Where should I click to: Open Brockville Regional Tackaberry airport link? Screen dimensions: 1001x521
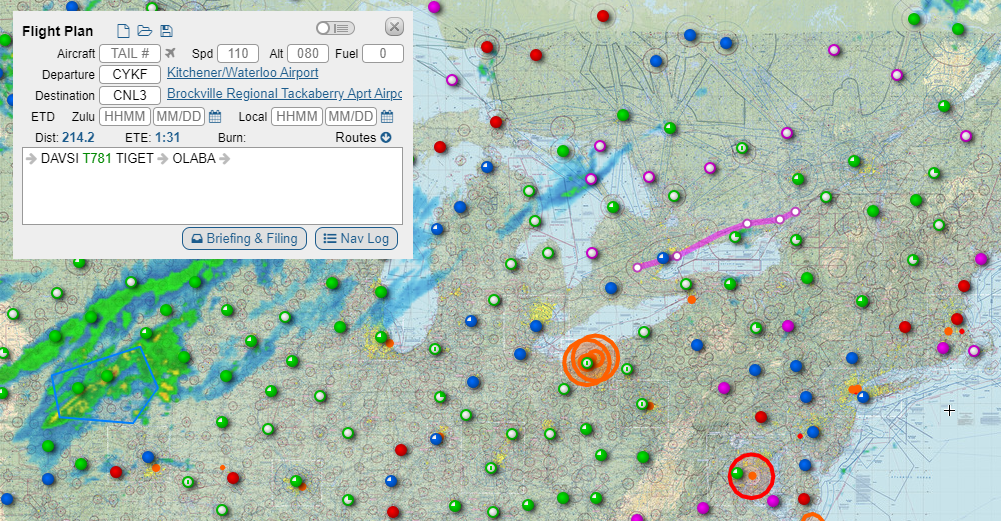[284, 94]
